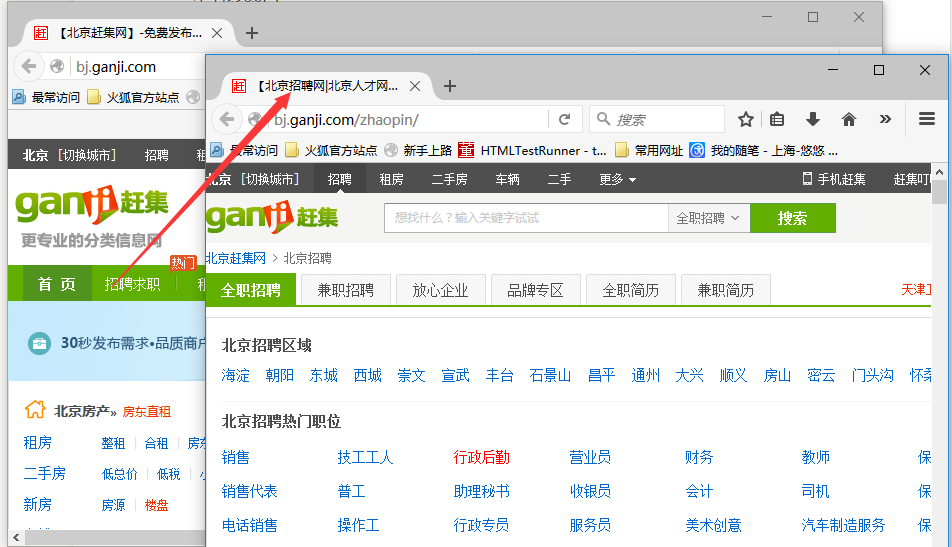Open 新手上路 bookmark
Viewport: 952px width, 547px height.
(419, 150)
